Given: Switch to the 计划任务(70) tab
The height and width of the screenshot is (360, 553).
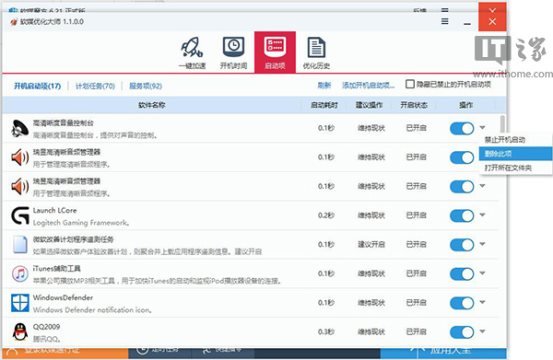Looking at the screenshot, I should 95,86.
